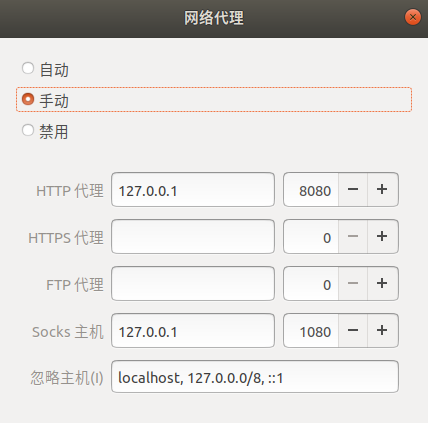Click minus on the HTTPS proxy port

(353, 237)
